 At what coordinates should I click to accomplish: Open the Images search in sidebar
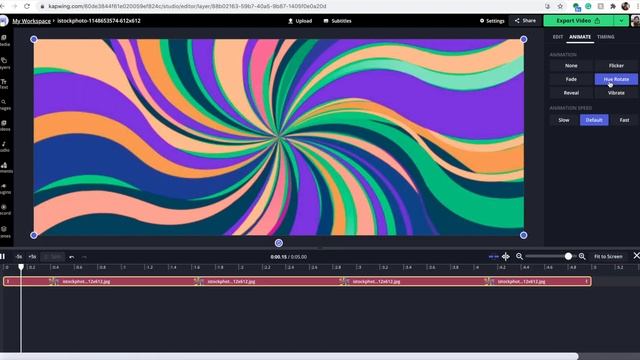click(x=4, y=104)
